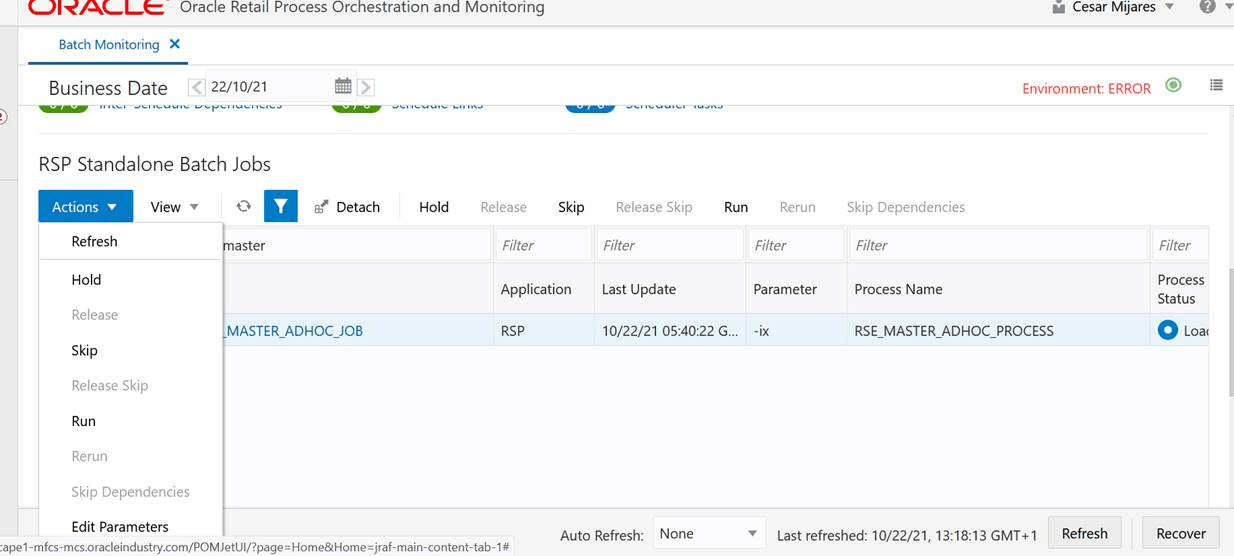Select Run from the Actions menu
This screenshot has height=556, width=1234.
pos(130,421)
